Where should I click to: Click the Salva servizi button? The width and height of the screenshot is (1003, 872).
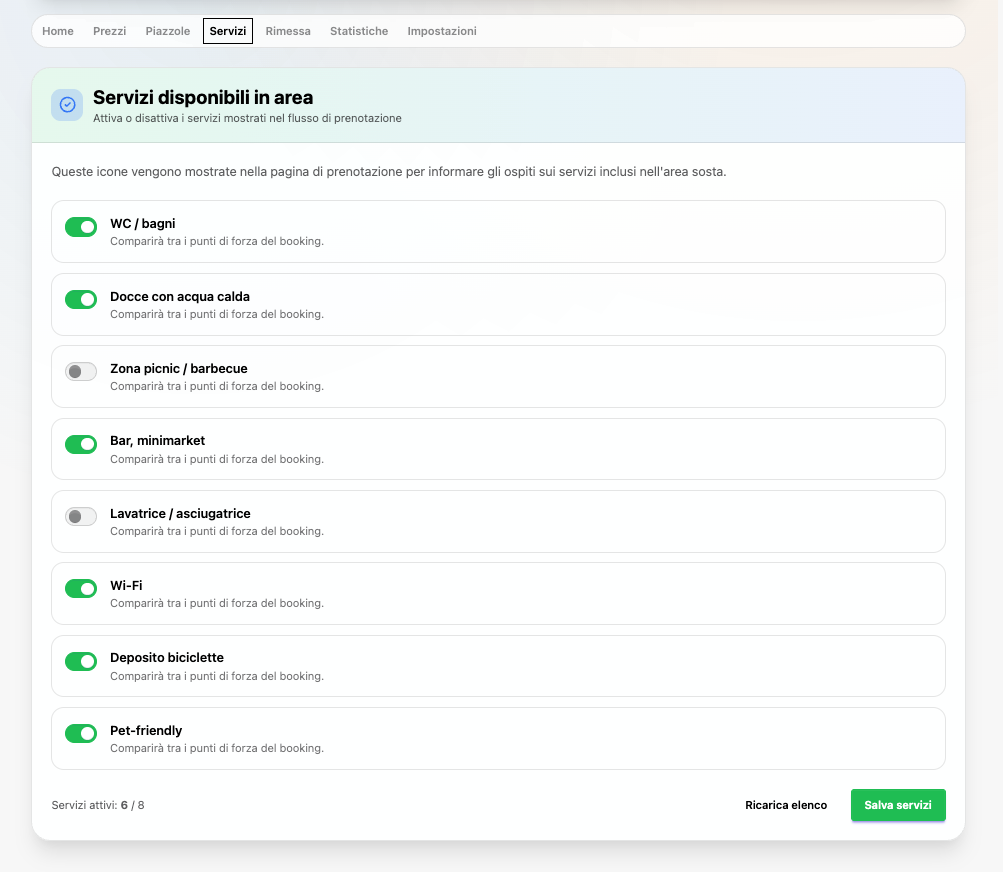pos(898,805)
